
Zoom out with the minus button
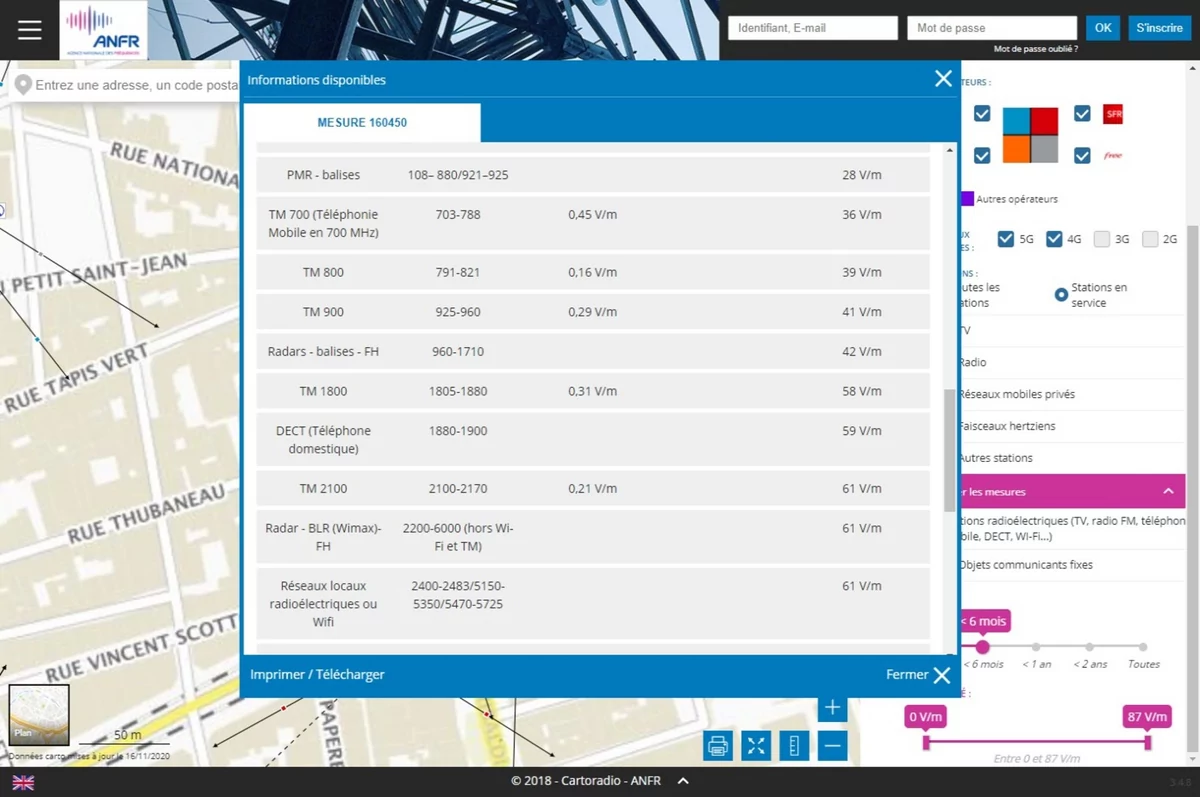tap(832, 745)
